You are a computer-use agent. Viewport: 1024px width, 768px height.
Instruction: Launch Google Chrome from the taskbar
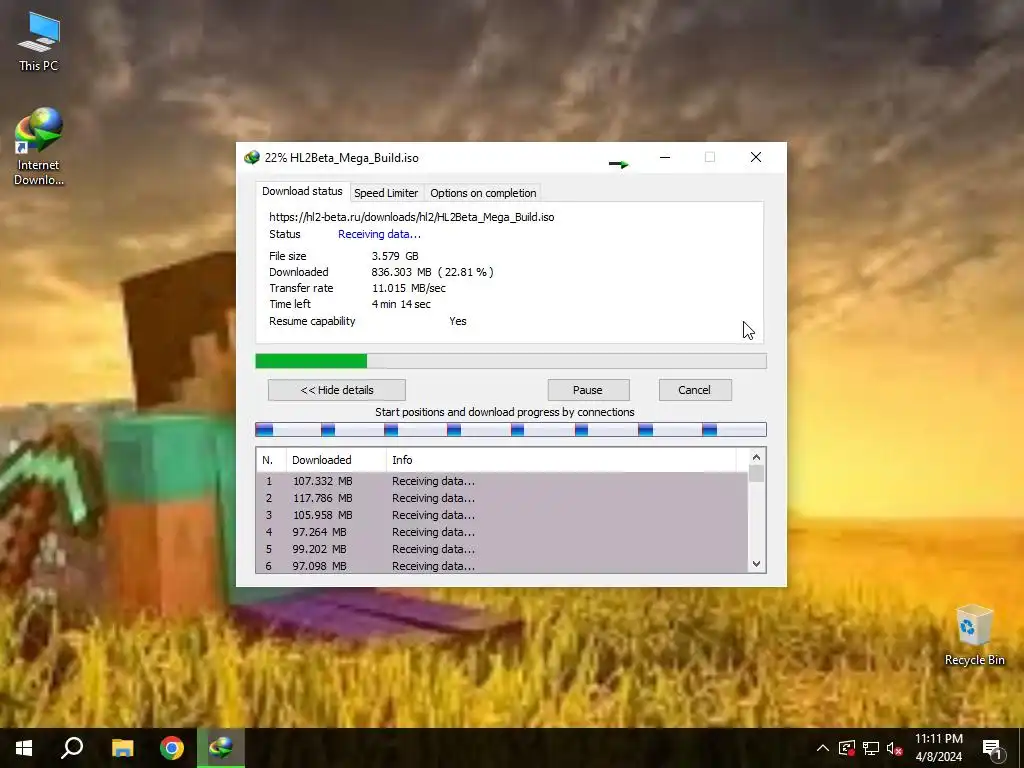tap(172, 748)
